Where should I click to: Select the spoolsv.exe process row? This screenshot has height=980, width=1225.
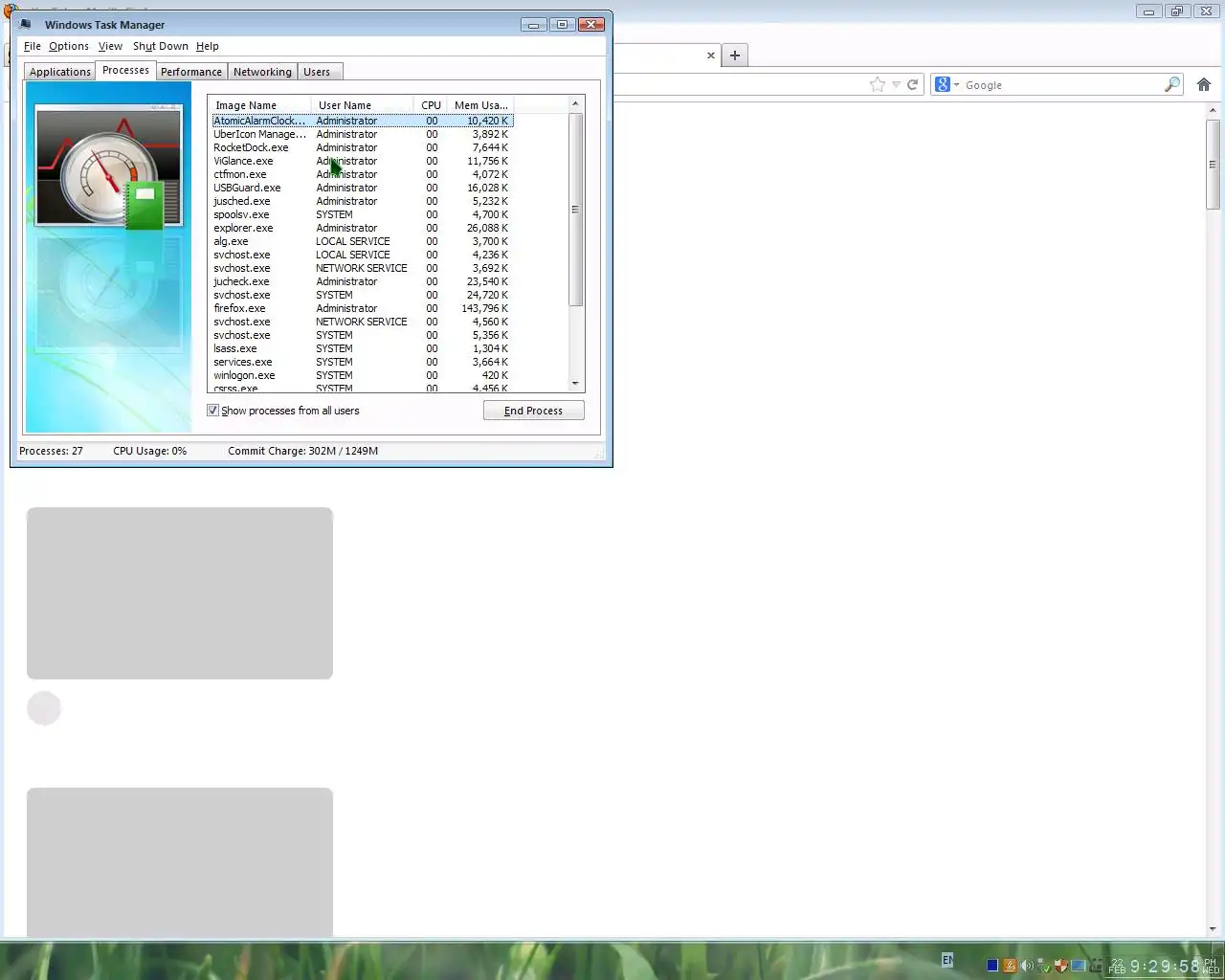(x=363, y=214)
